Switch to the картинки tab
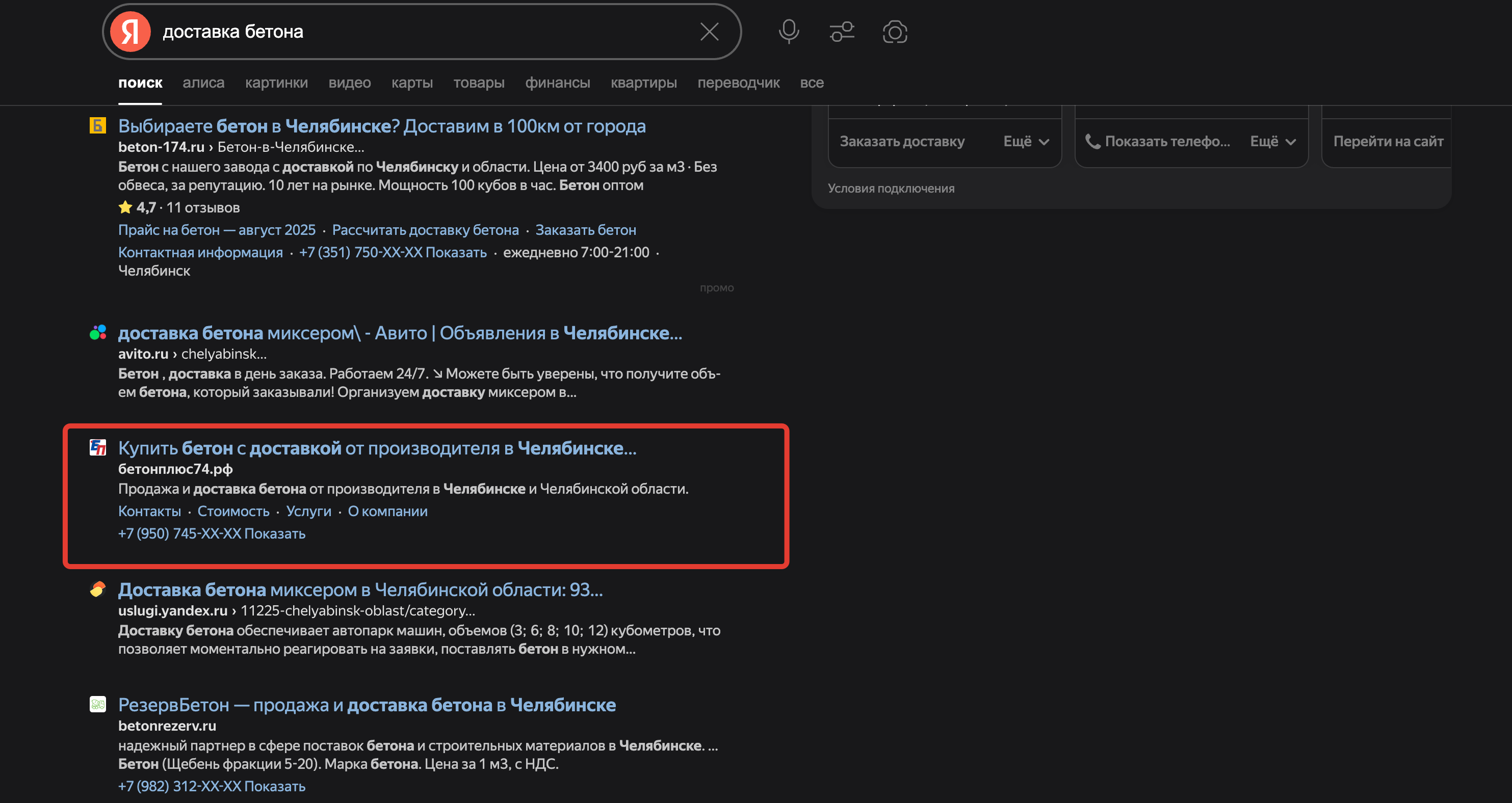 (276, 83)
